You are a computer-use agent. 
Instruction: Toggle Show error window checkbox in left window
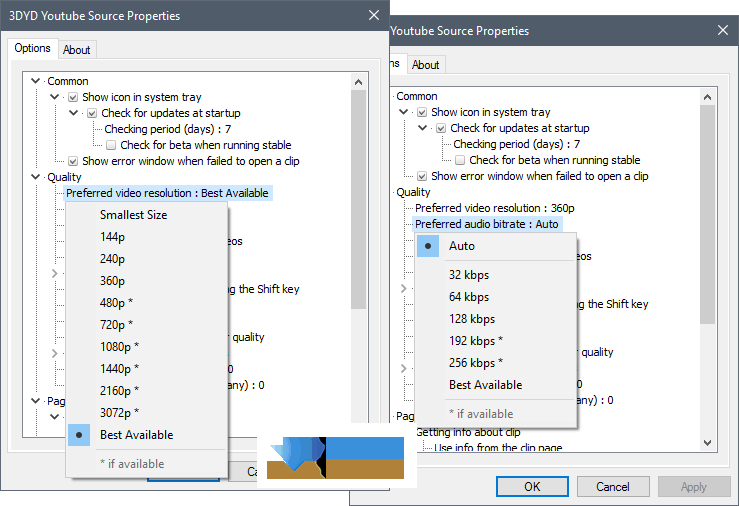pyautogui.click(x=73, y=161)
